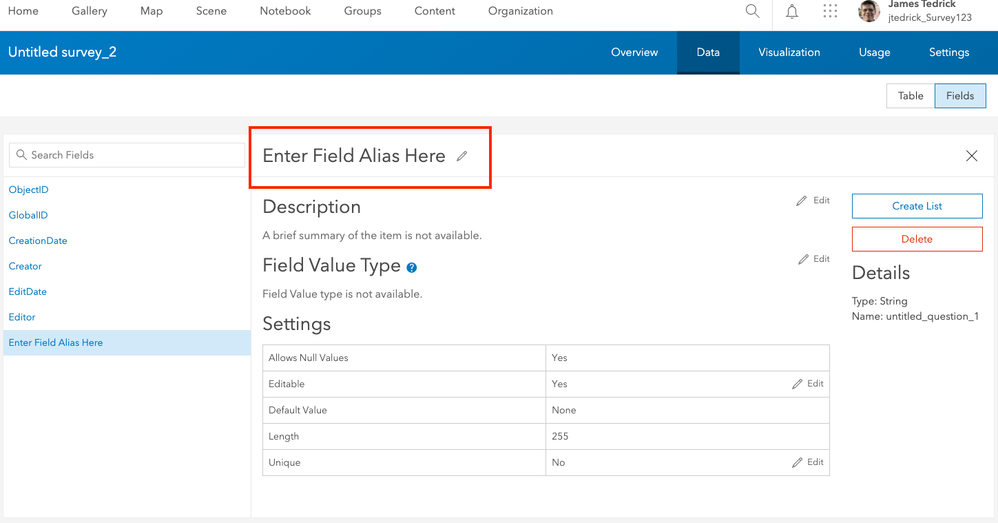Click James Tedrick profile avatar

pyautogui.click(x=869, y=11)
